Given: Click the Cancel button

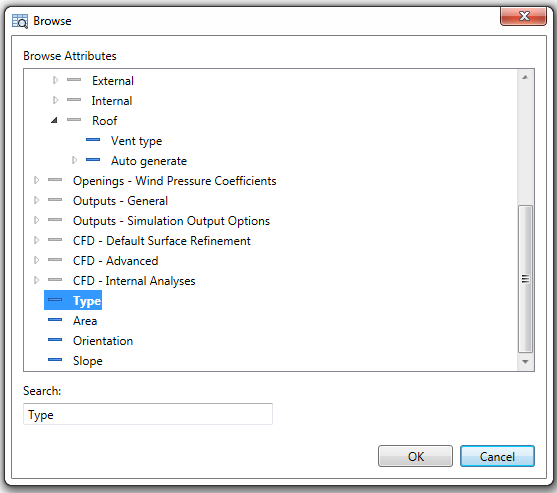Looking at the screenshot, I should pos(497,456).
